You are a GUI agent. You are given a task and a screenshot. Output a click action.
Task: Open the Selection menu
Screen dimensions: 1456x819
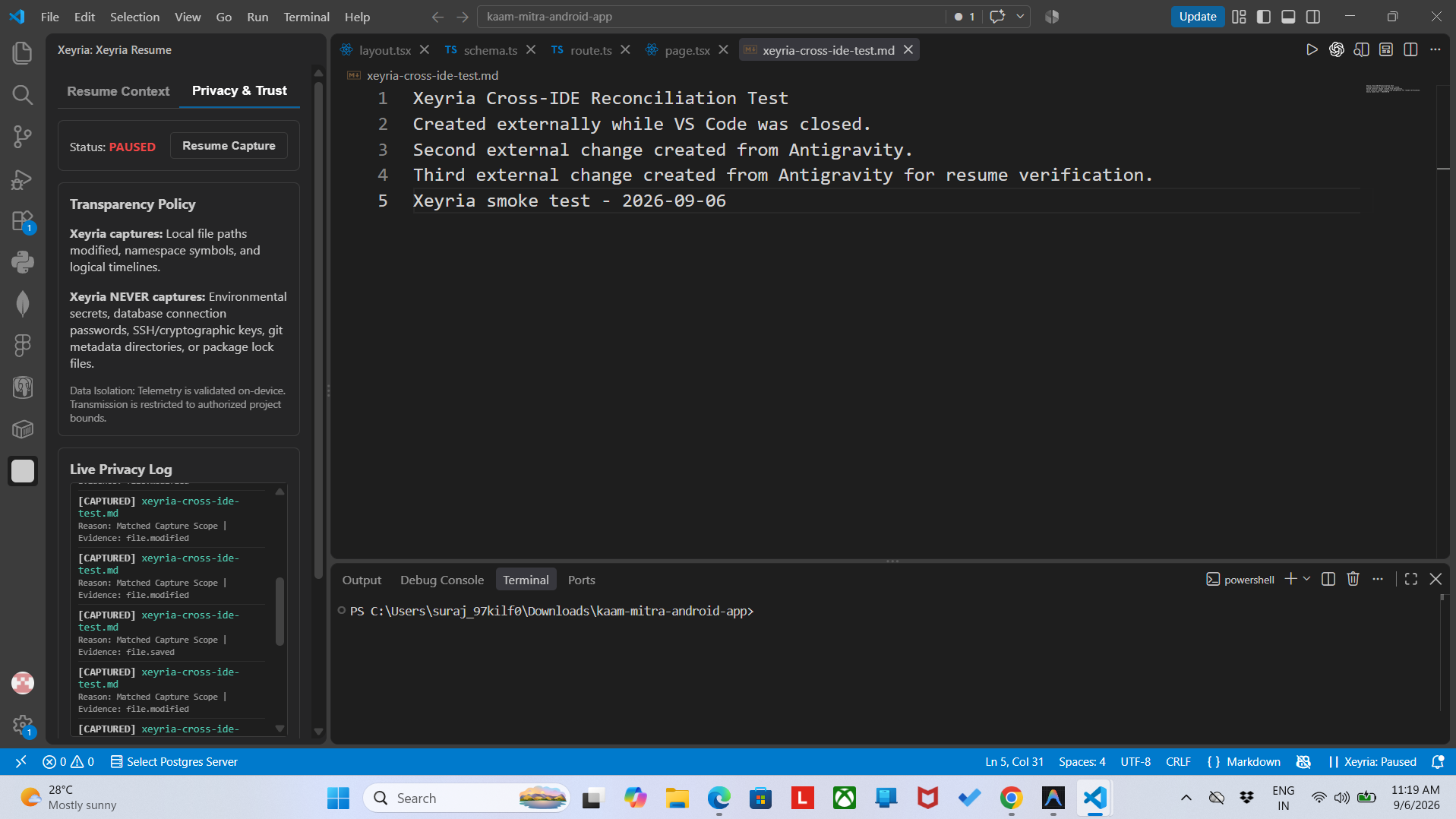pos(134,17)
